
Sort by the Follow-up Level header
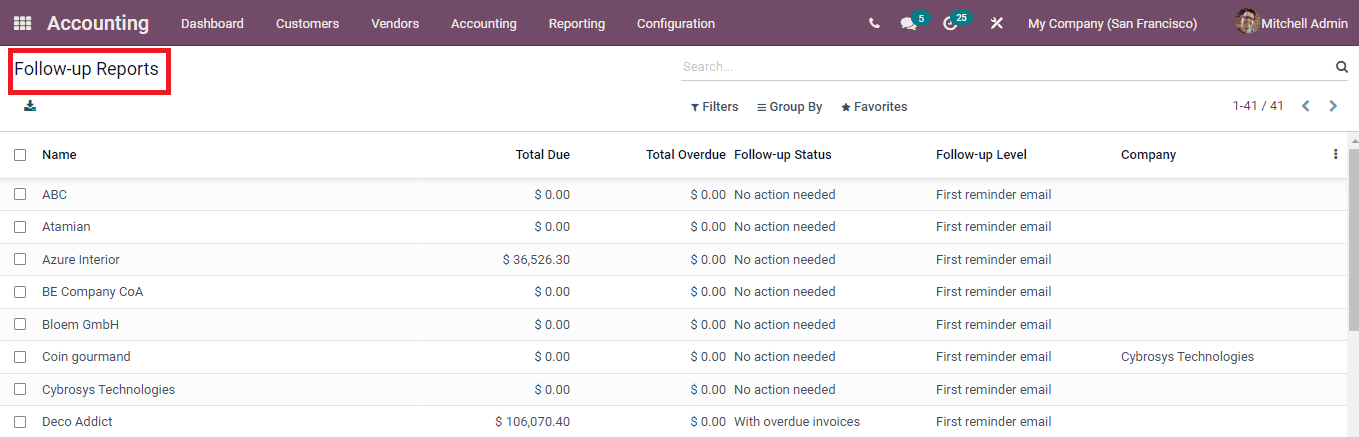(x=981, y=155)
